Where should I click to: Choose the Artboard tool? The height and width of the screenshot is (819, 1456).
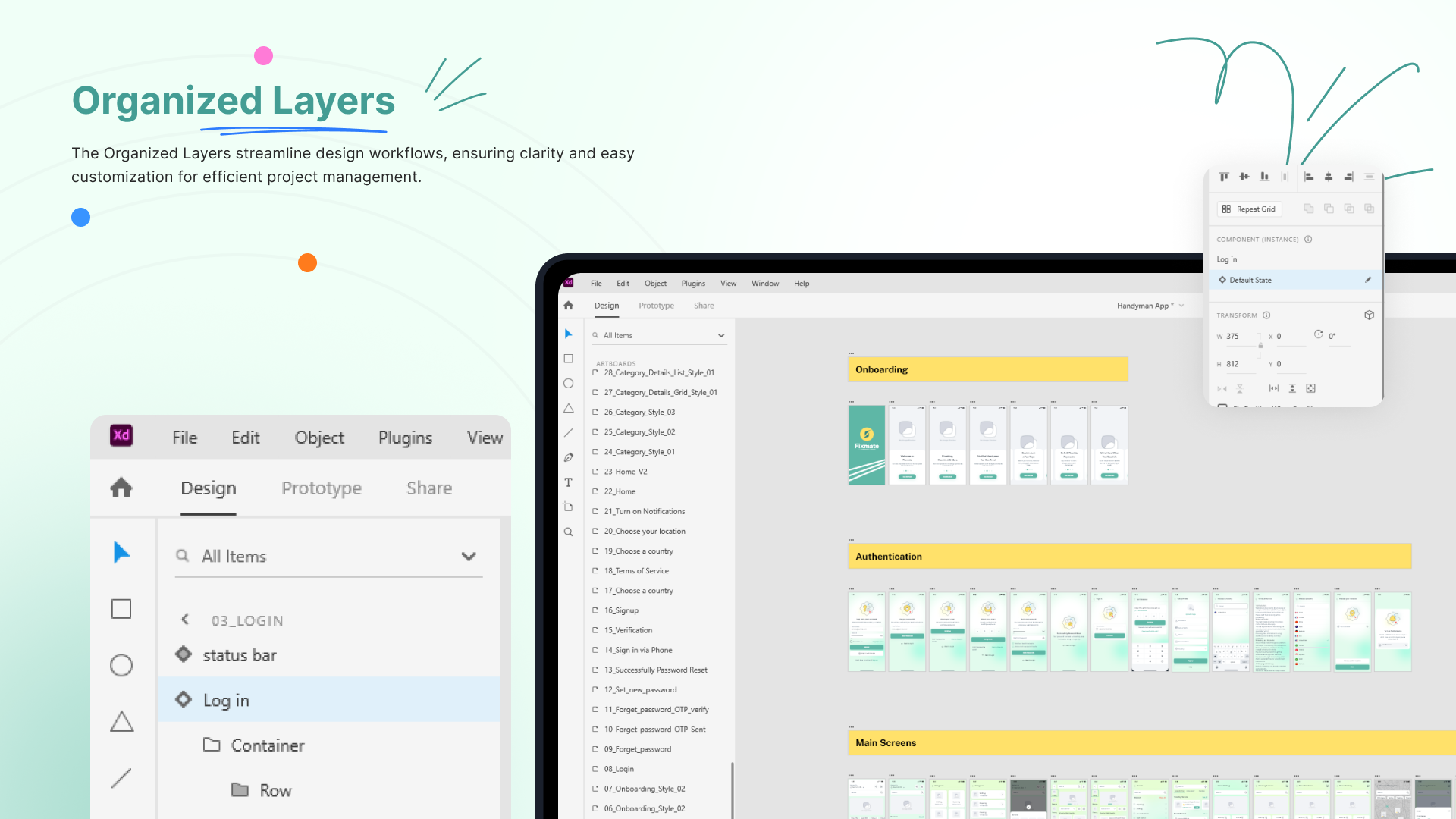568,507
